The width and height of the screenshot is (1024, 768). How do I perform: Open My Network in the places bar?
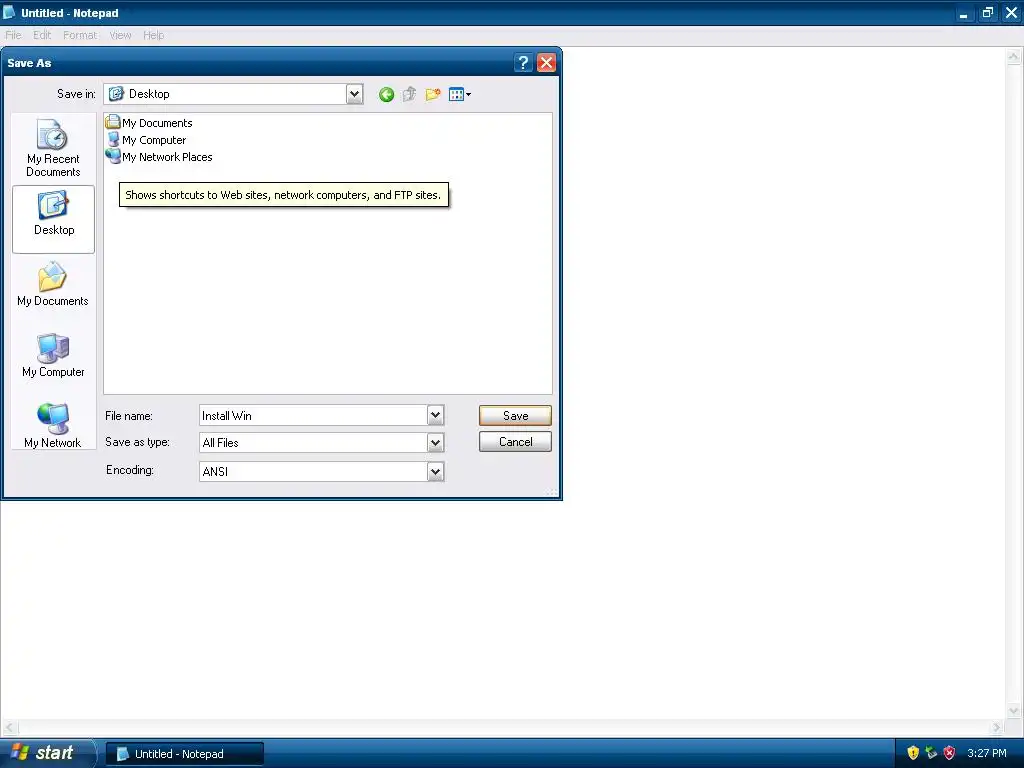[x=53, y=426]
